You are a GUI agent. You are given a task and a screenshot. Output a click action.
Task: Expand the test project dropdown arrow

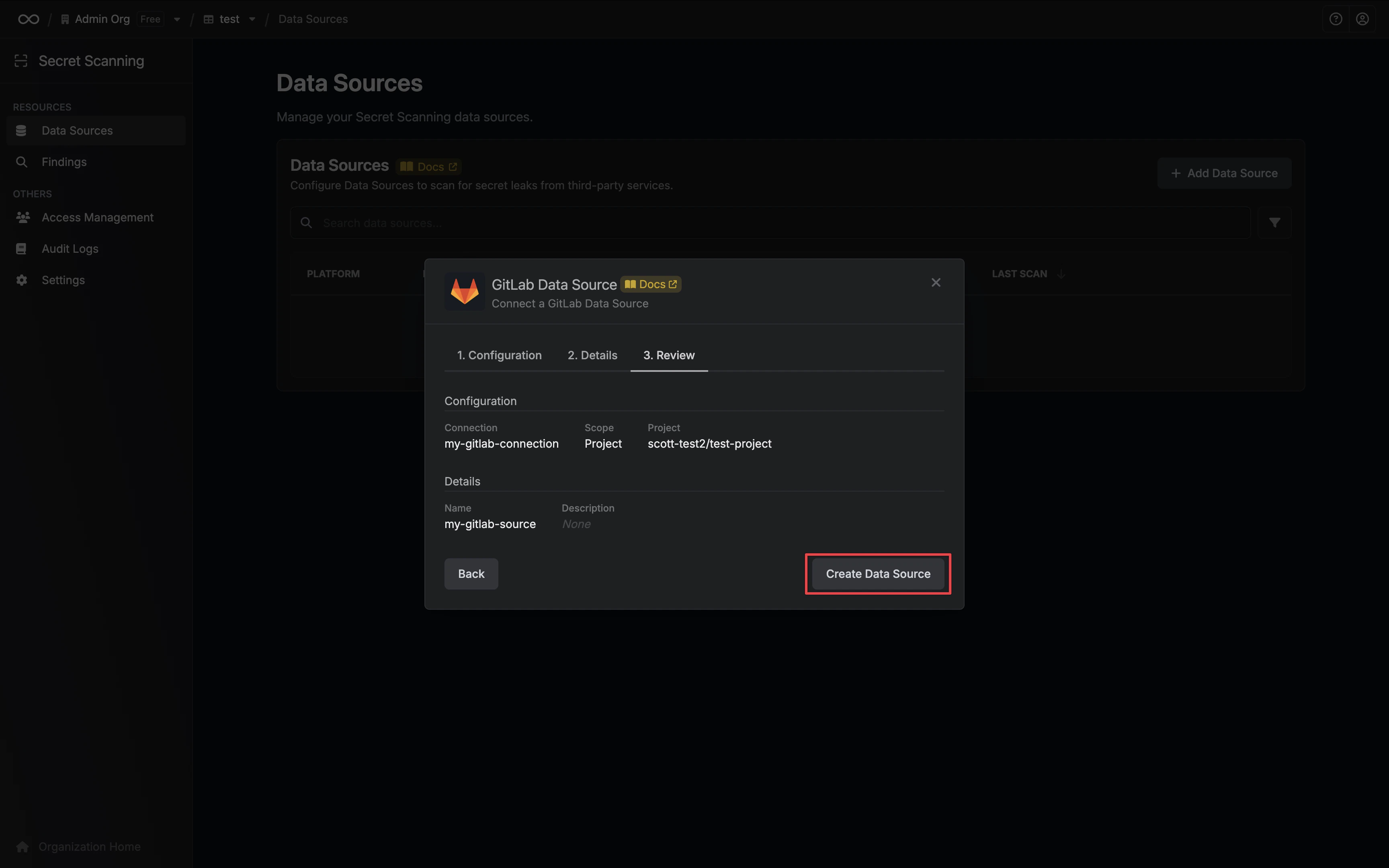[252, 19]
